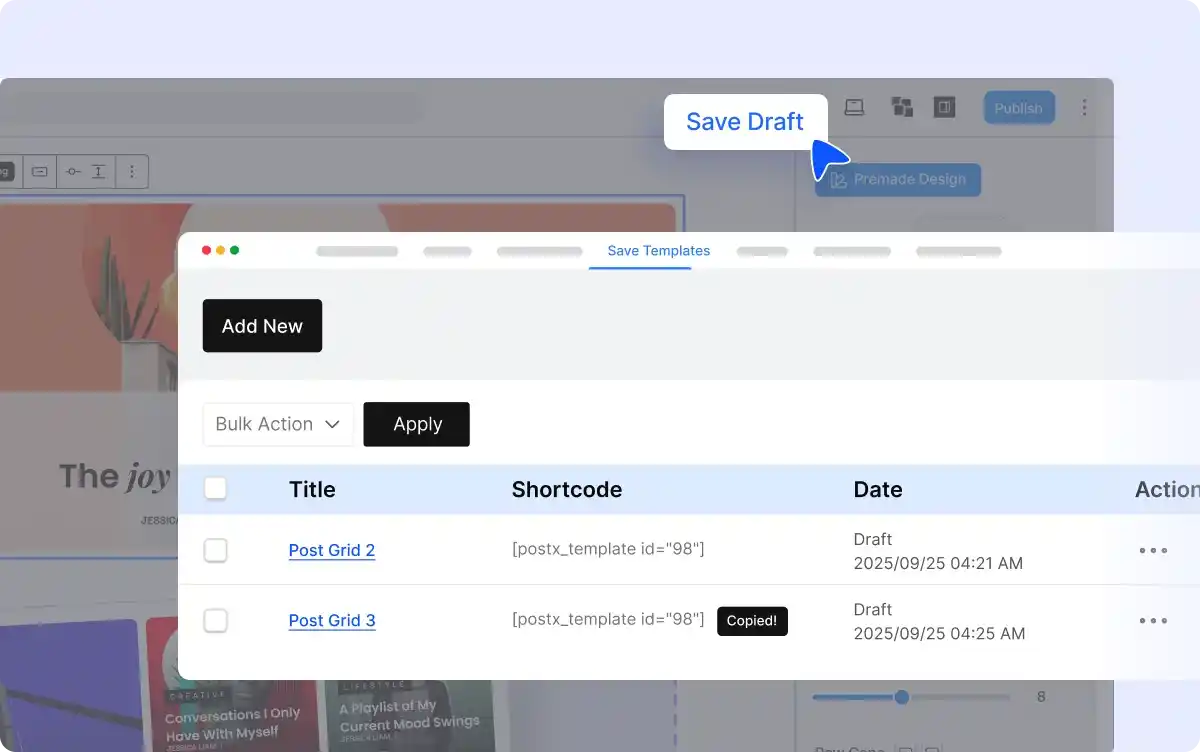Click the laptop preview icon in editor toolbar

coord(854,108)
